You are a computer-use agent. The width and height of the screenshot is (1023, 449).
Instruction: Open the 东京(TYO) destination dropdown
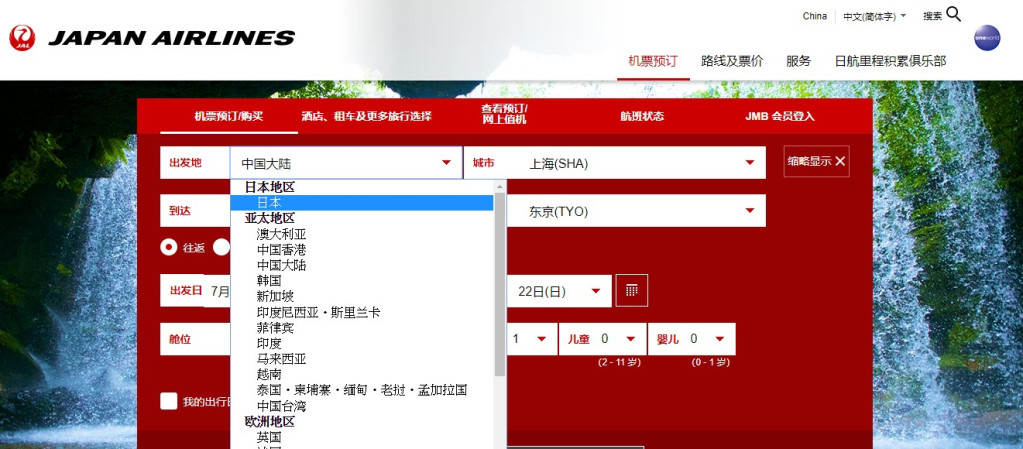pos(749,211)
